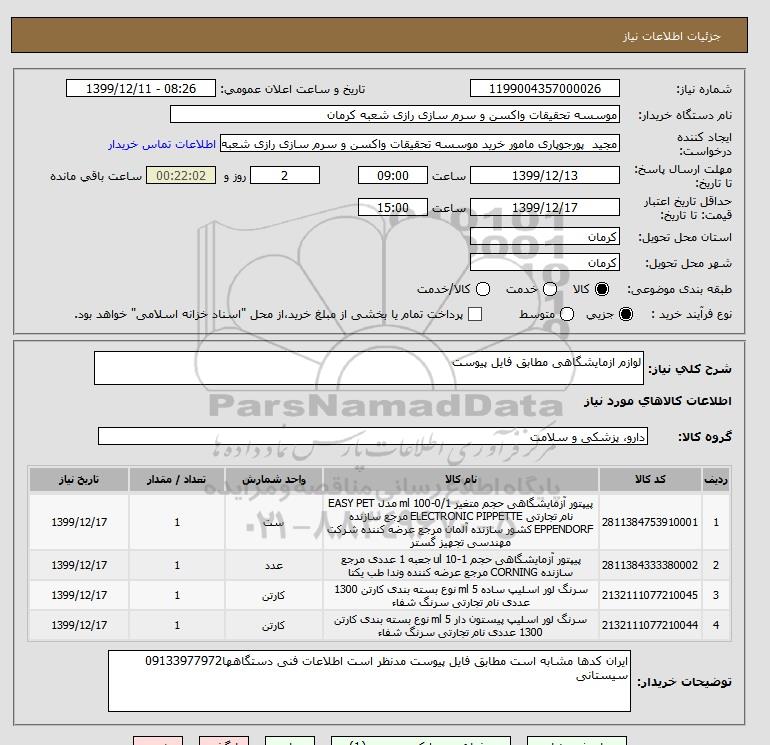Click the unit cell ست in row 1
Image resolution: width=770 pixels, height=745 pixels.
coord(274,522)
